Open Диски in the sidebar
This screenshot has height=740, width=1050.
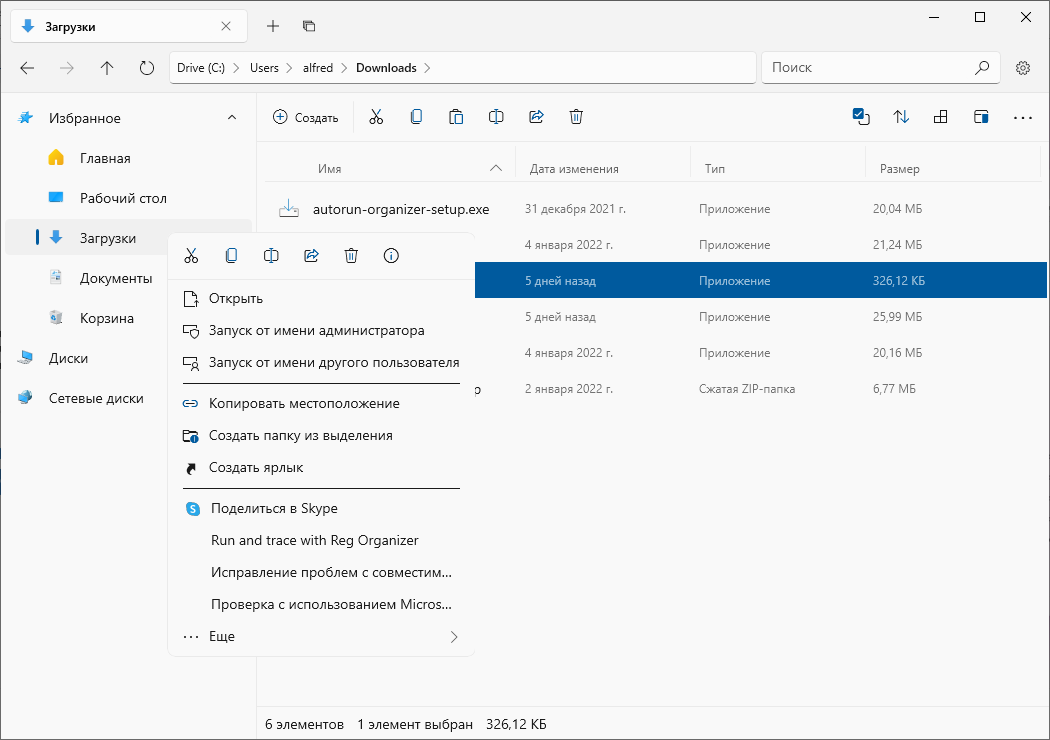point(87,359)
